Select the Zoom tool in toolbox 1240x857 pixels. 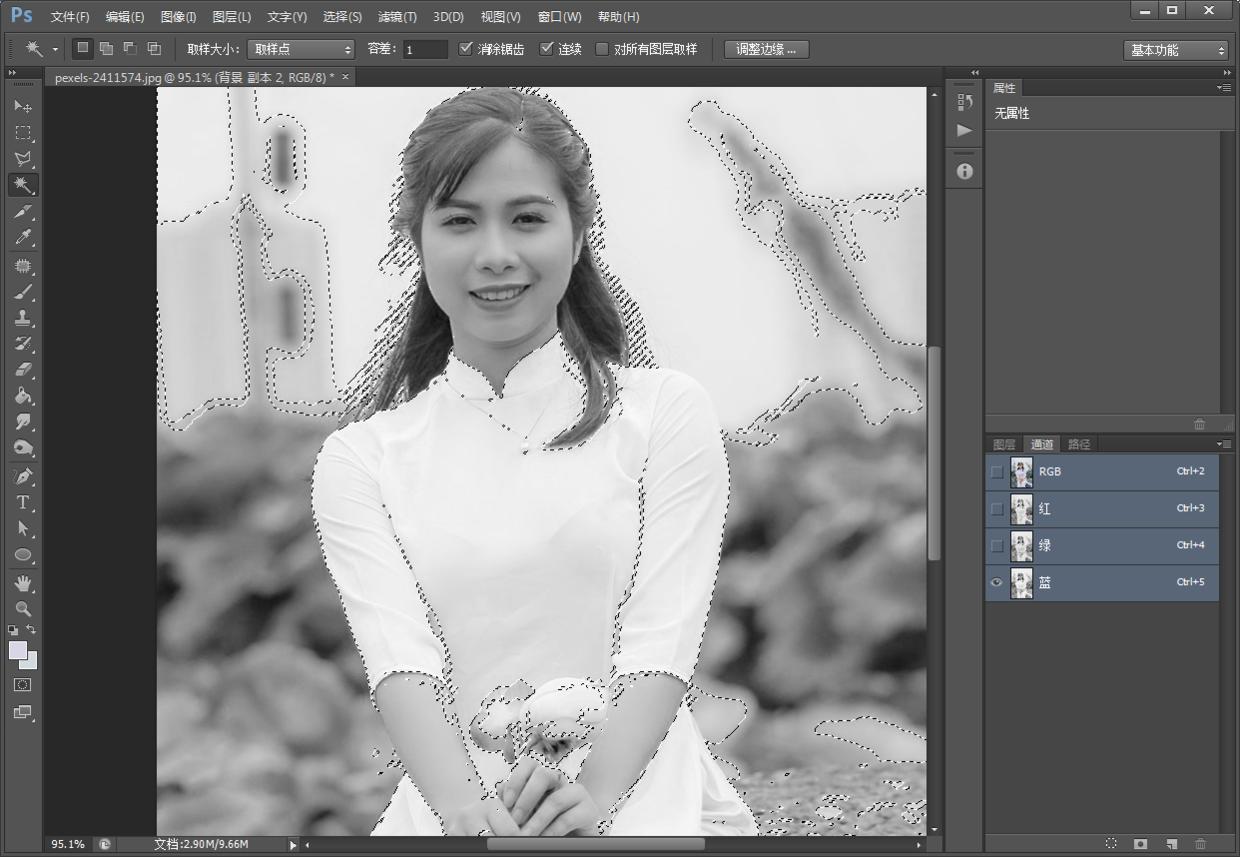[23, 608]
